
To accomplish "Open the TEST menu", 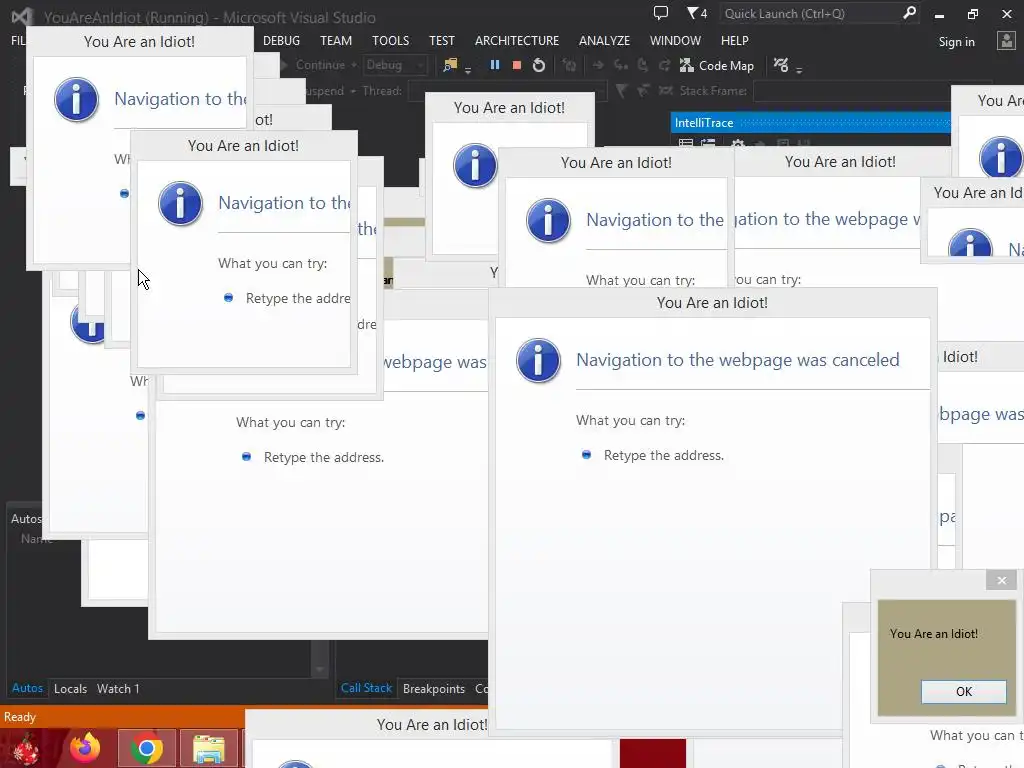I will pyautogui.click(x=441, y=40).
